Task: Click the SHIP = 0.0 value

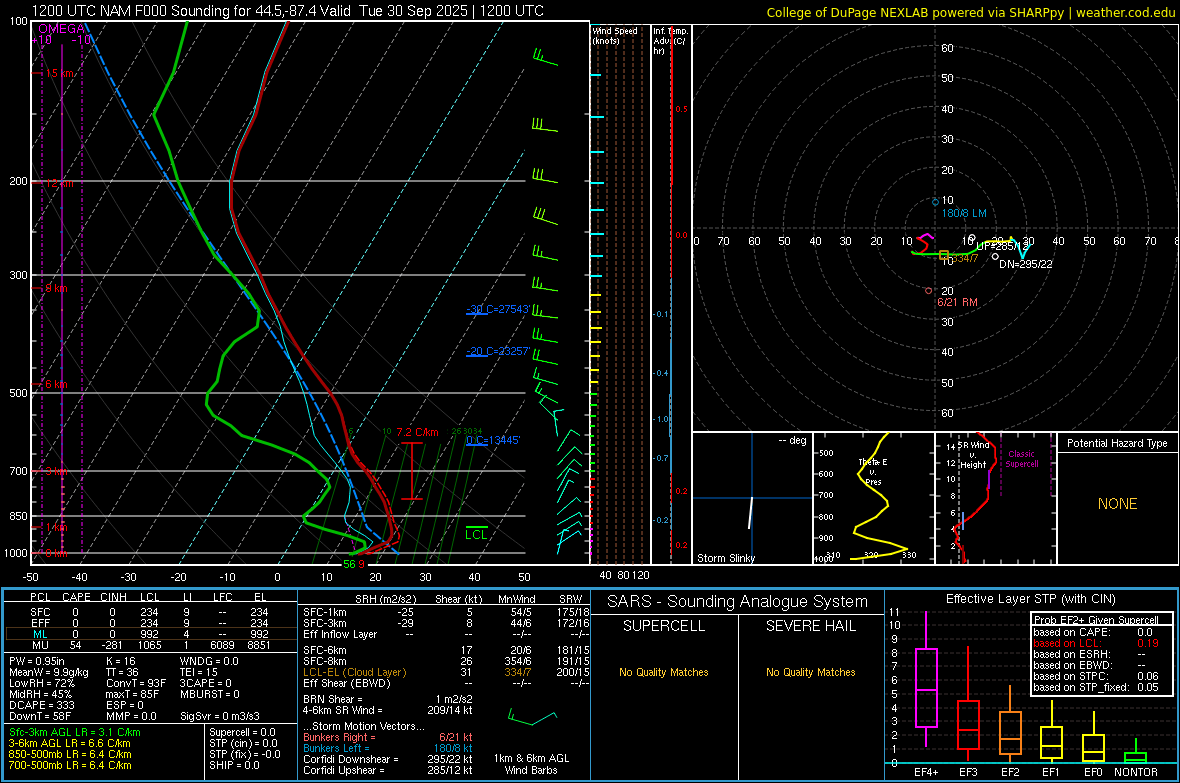Action: tap(234, 765)
